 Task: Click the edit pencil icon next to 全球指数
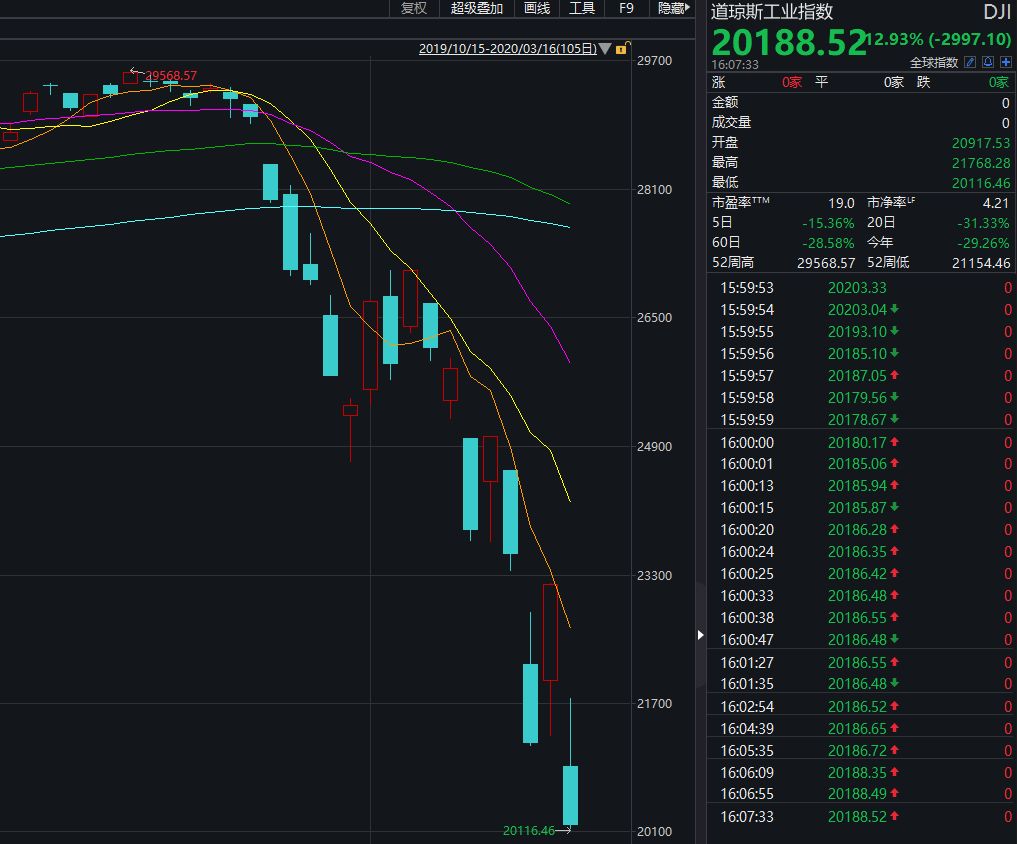pos(970,62)
